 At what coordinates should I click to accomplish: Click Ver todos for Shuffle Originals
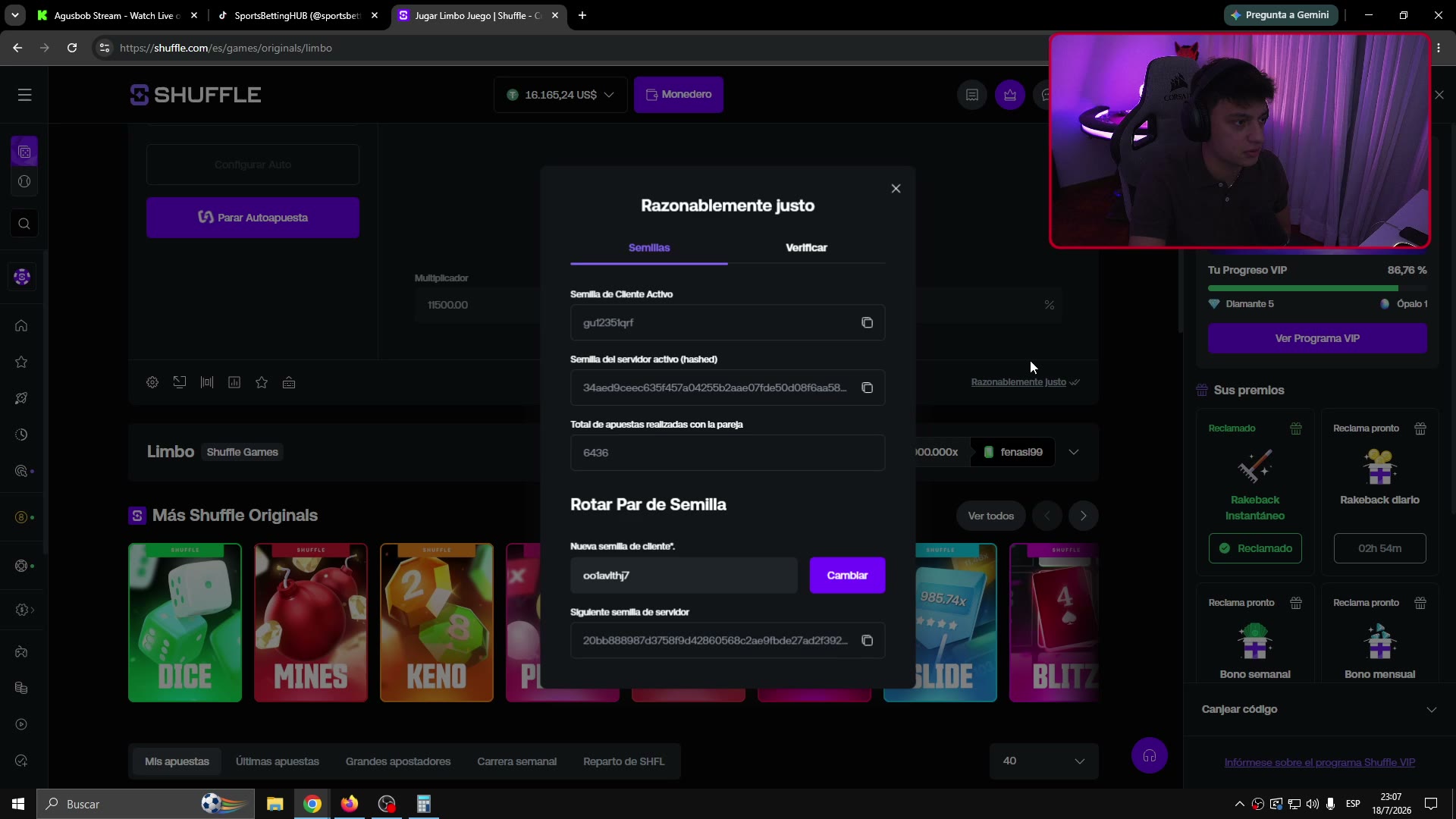pos(990,516)
